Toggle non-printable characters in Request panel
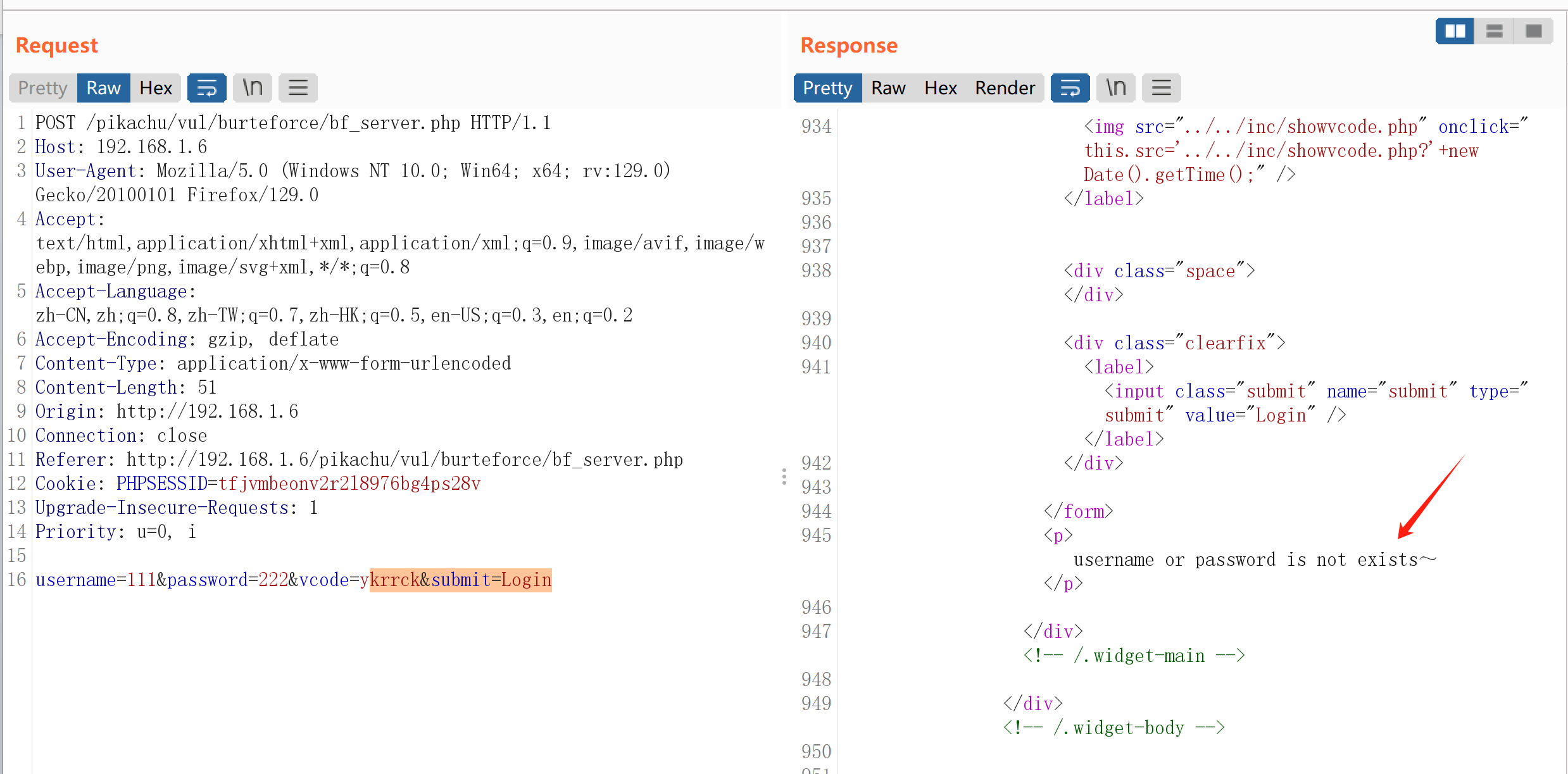 253,88
